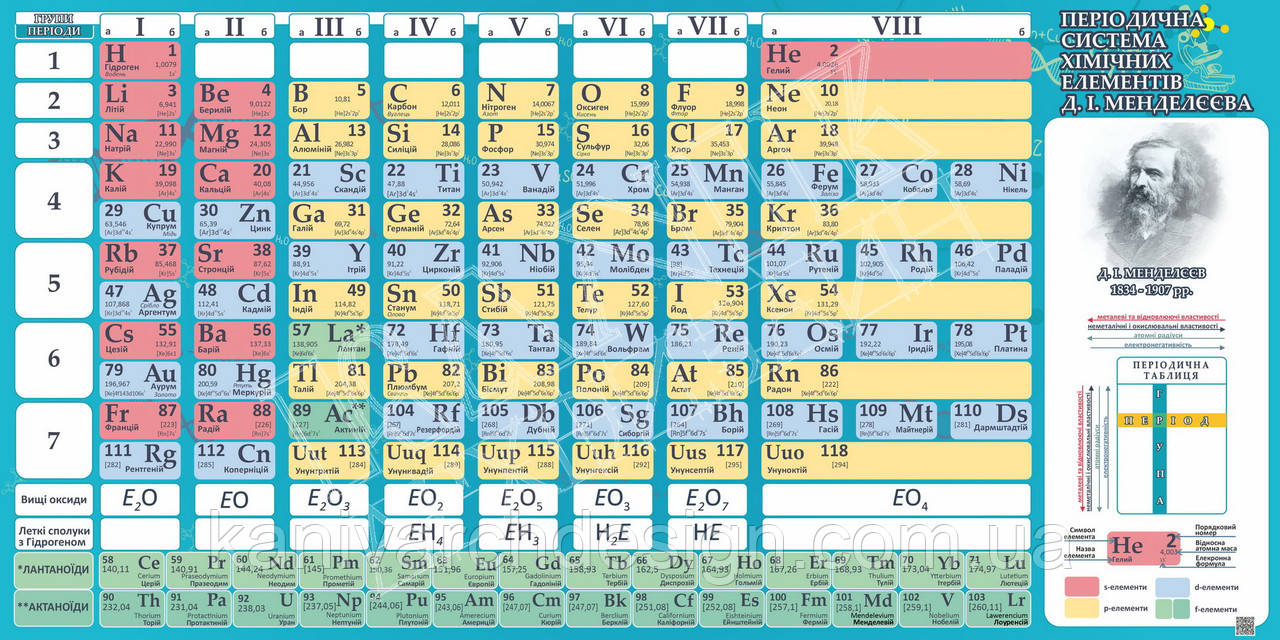This screenshot has height=640, width=1280.
Task: Click the QR code in the corner
Action: pos(1244,626)
